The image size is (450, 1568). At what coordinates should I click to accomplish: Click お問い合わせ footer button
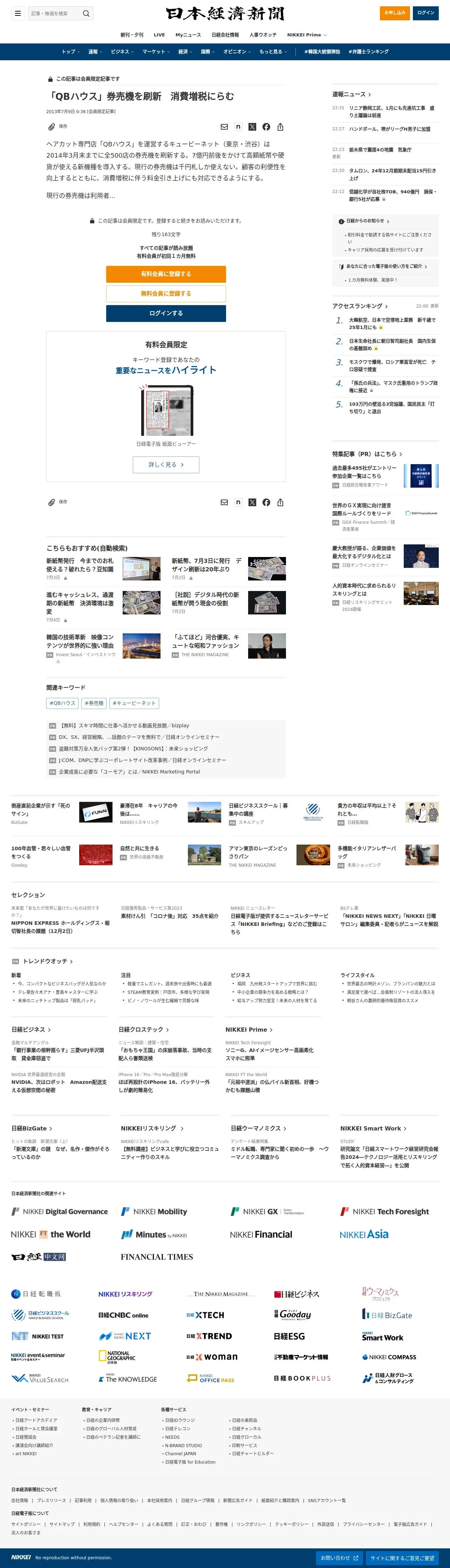tap(340, 1557)
